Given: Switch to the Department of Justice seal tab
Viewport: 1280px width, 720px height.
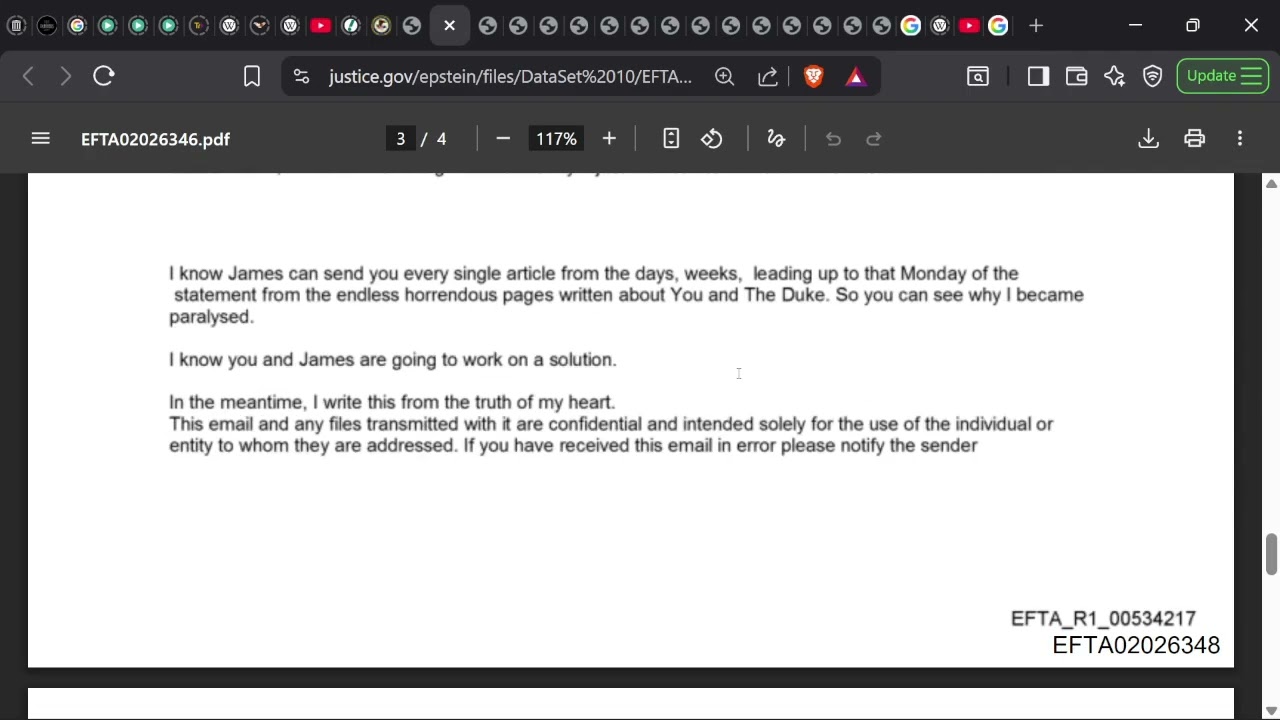Looking at the screenshot, I should point(381,26).
